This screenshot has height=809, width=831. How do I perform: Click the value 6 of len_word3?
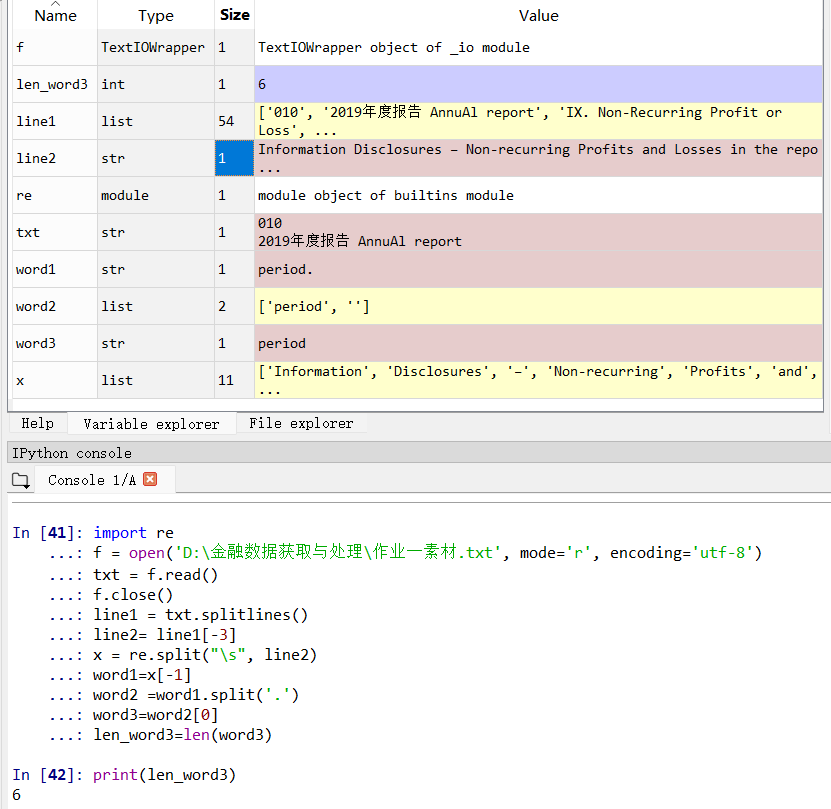(x=538, y=84)
